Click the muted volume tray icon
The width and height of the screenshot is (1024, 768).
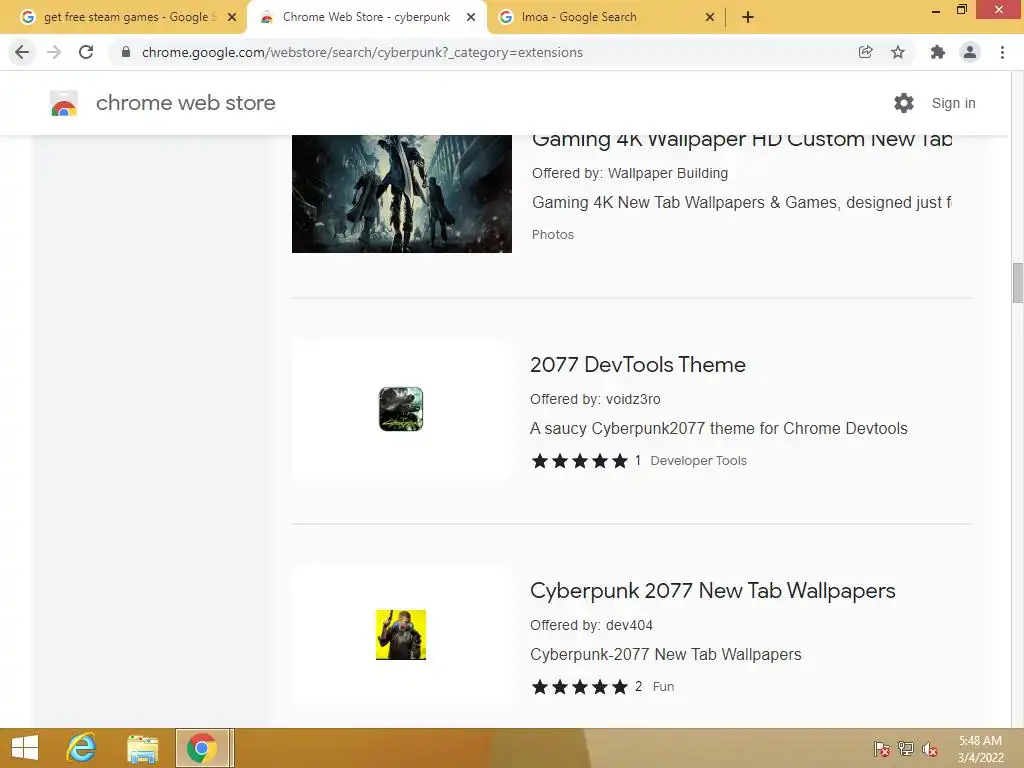[x=930, y=748]
